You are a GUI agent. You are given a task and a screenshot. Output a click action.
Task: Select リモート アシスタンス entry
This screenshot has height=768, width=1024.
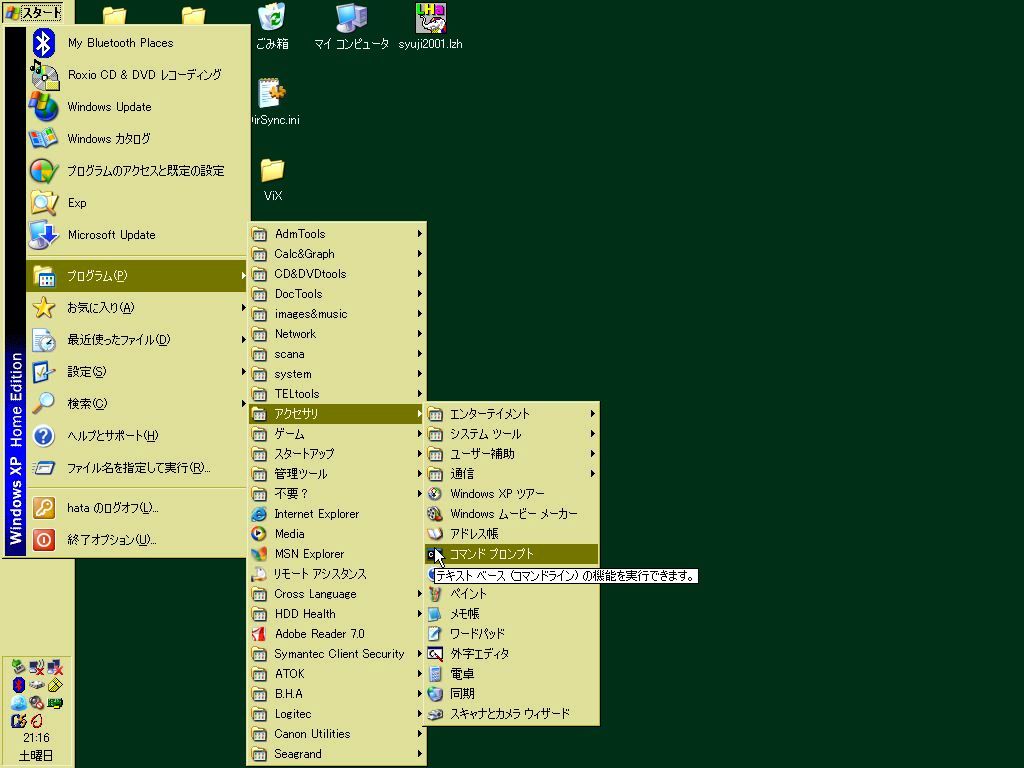[x=337, y=574]
